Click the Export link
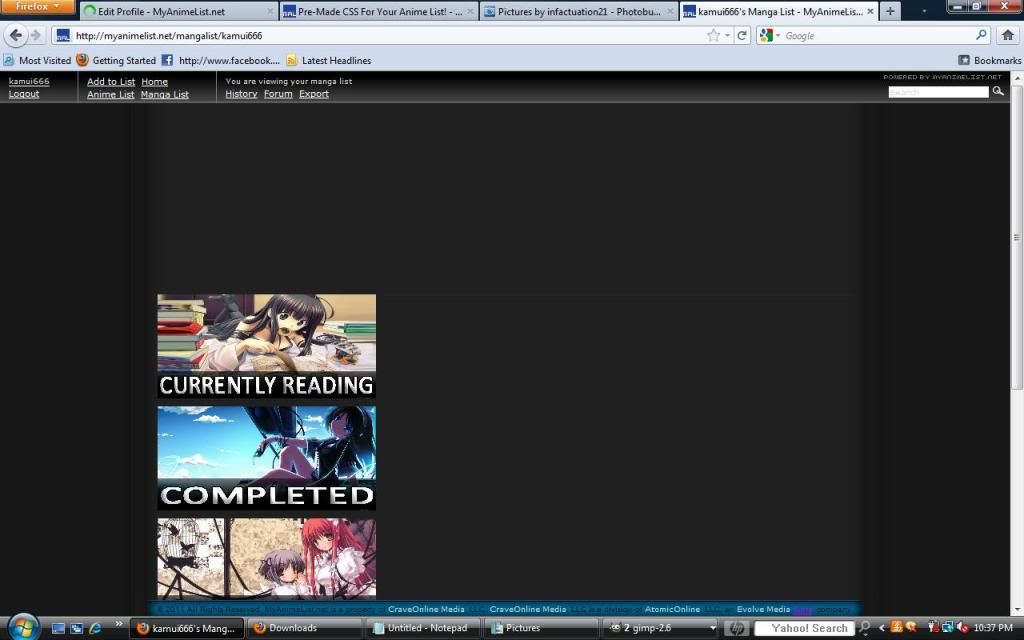This screenshot has width=1024, height=640. [x=314, y=94]
